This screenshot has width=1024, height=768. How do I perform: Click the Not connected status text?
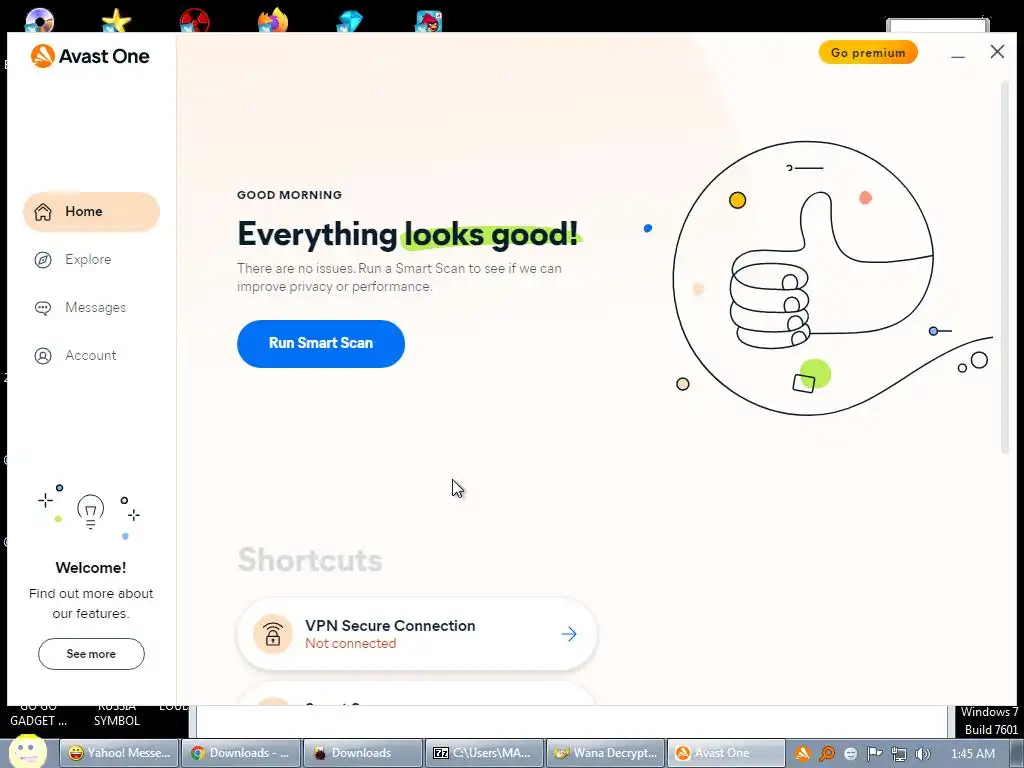click(x=351, y=643)
